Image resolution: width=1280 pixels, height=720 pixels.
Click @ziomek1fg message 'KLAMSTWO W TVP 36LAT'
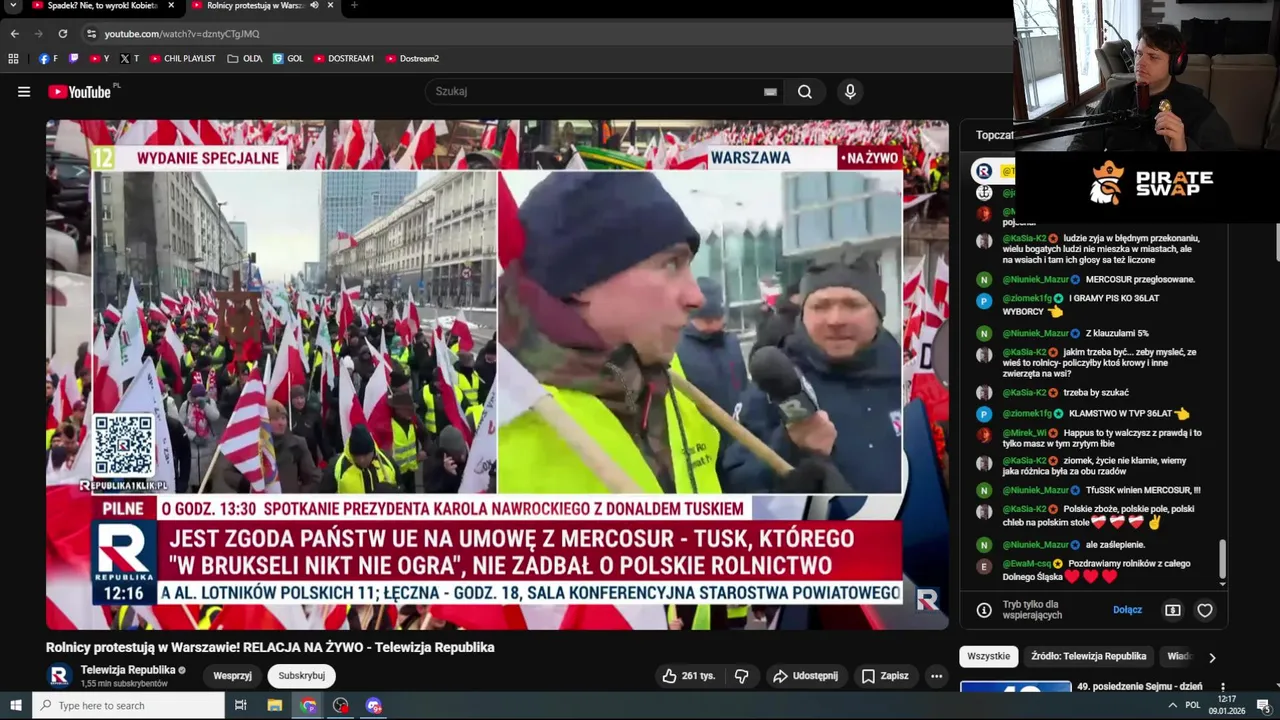tap(1097, 413)
